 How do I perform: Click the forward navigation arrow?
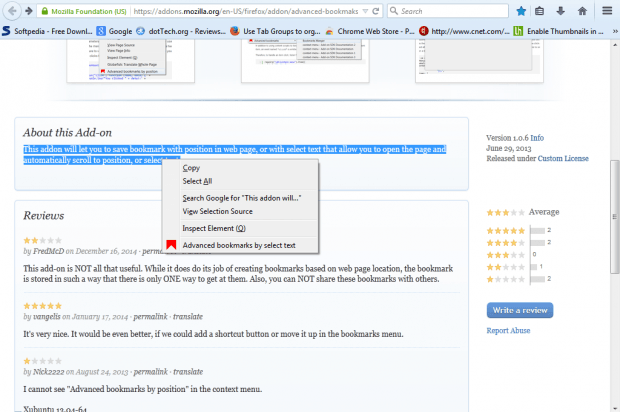[28, 11]
